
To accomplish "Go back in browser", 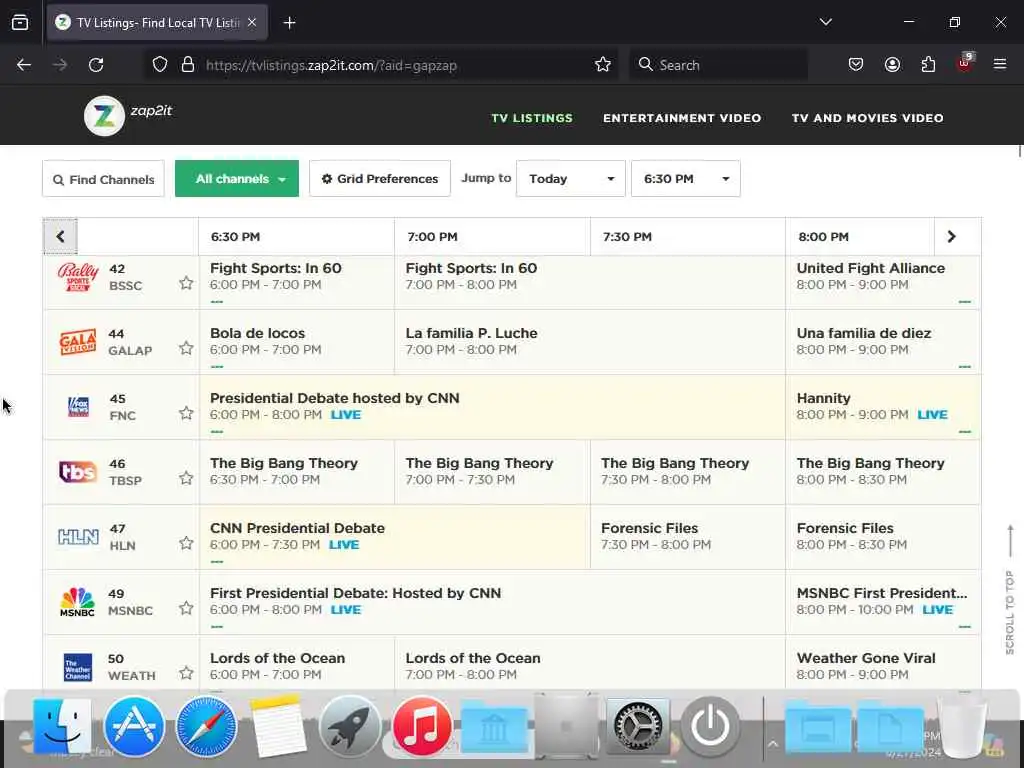I will [24, 65].
